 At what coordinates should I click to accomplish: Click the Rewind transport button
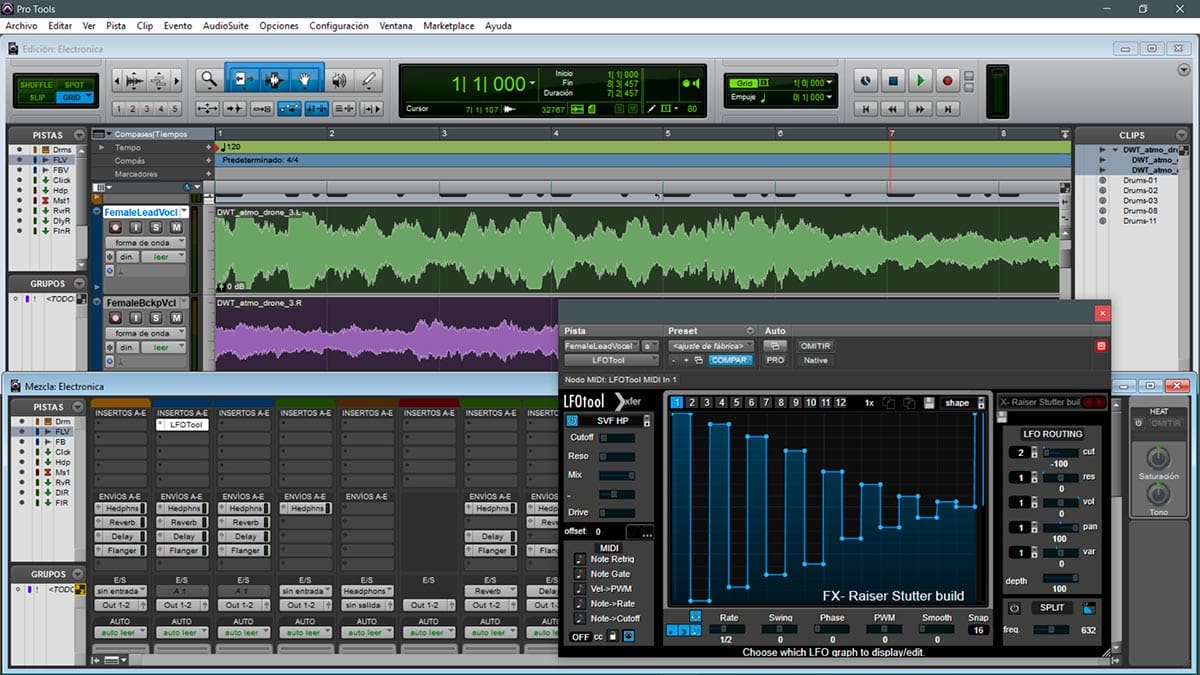(x=893, y=108)
